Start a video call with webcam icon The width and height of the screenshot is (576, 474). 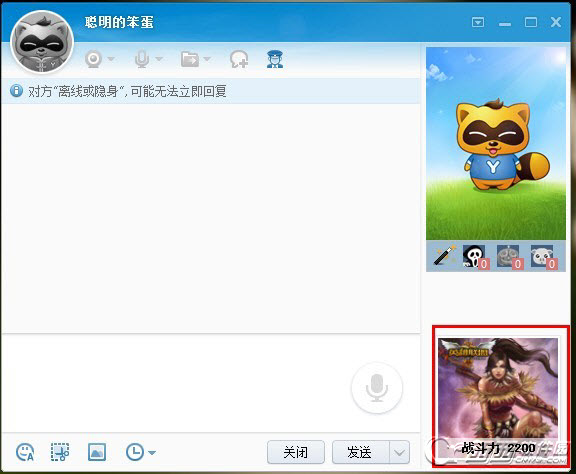point(93,59)
